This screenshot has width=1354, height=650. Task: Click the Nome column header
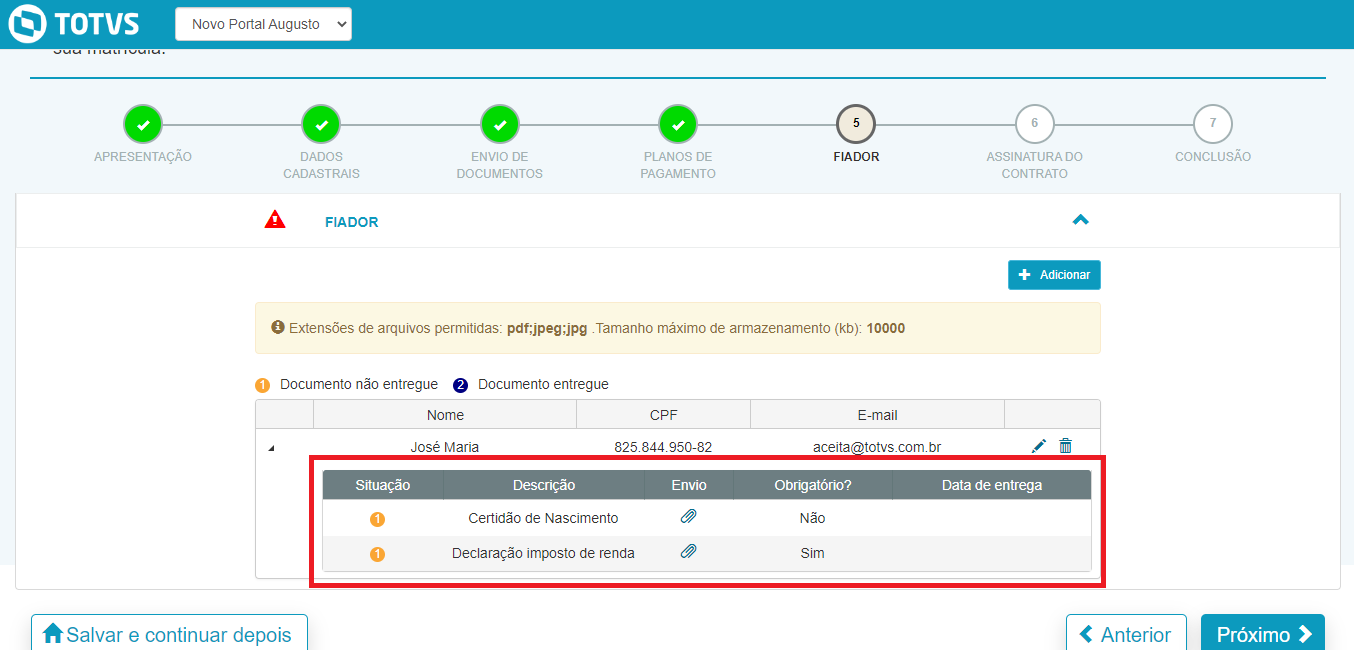[445, 415]
